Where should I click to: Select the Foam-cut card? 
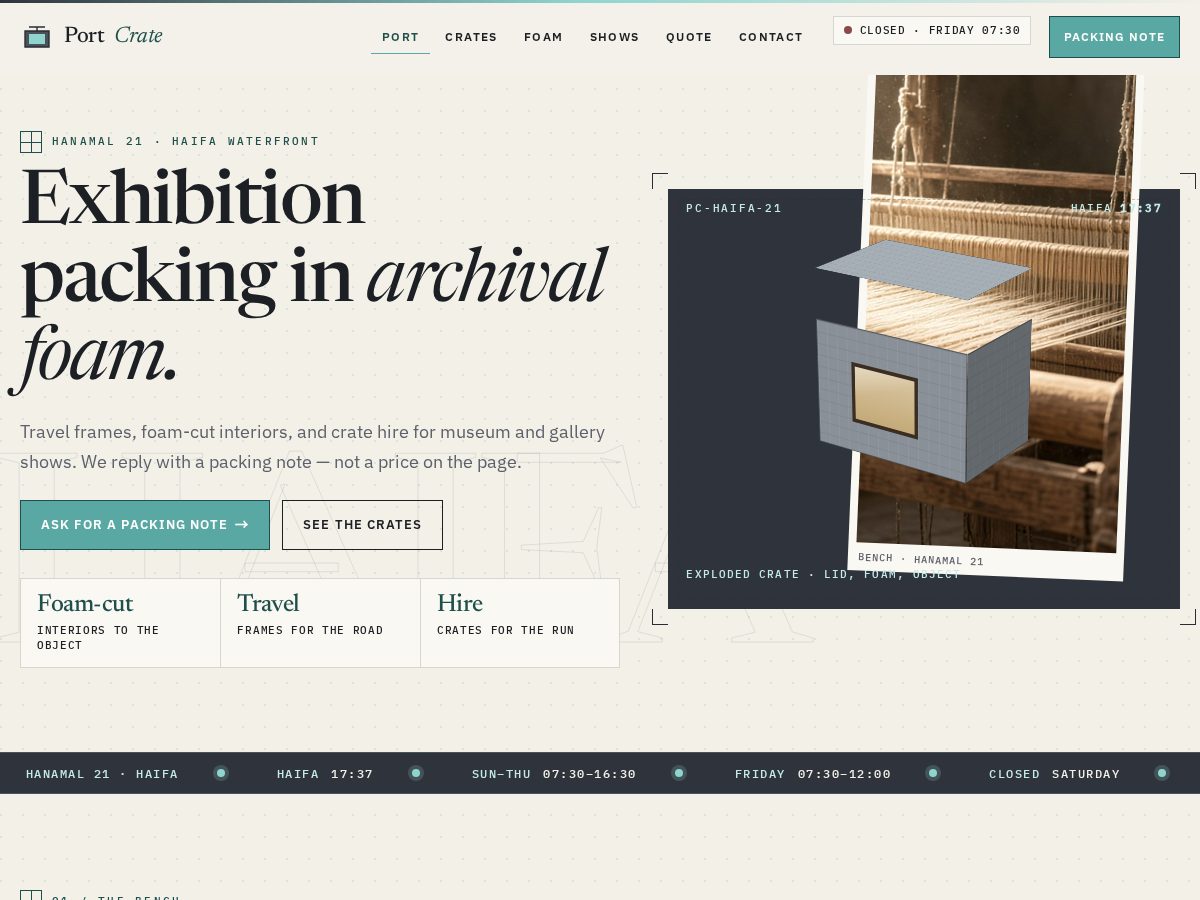[120, 623]
